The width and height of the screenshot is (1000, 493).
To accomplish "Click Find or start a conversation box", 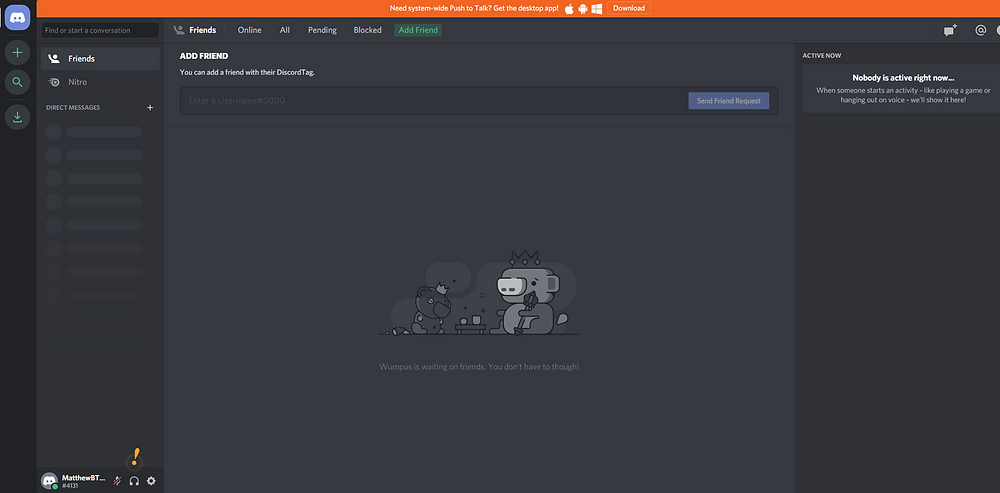I will pos(100,30).
